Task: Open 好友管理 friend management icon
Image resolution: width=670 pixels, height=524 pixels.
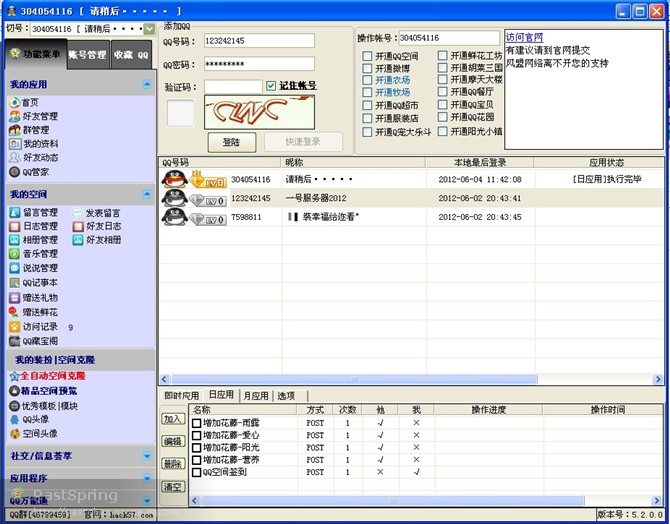Action: [x=15, y=116]
